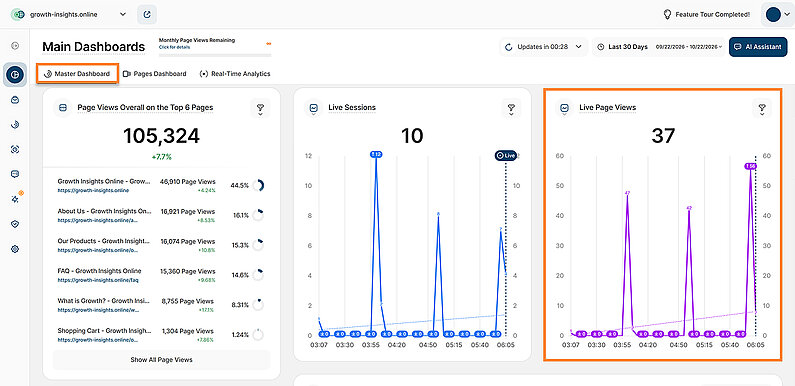Click the Live badge on Live Sessions chart
This screenshot has height=386, width=795.
point(505,156)
